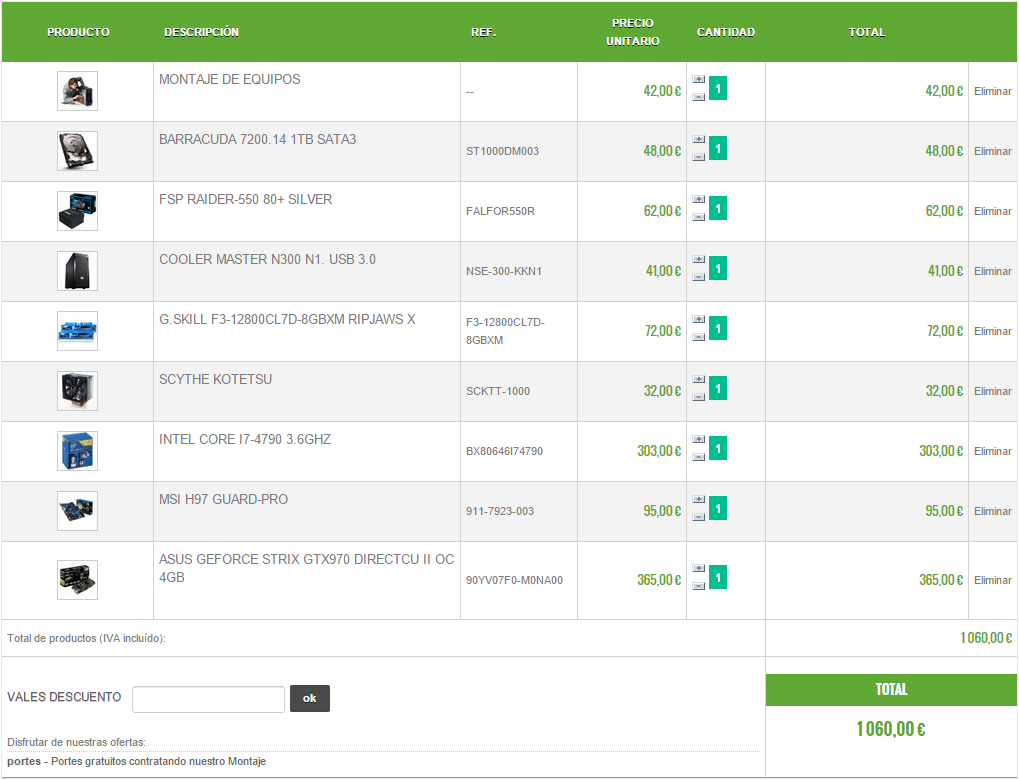Open the G.Skill Ripjaws RAM thumbnail
1019x780 pixels.
[77, 331]
